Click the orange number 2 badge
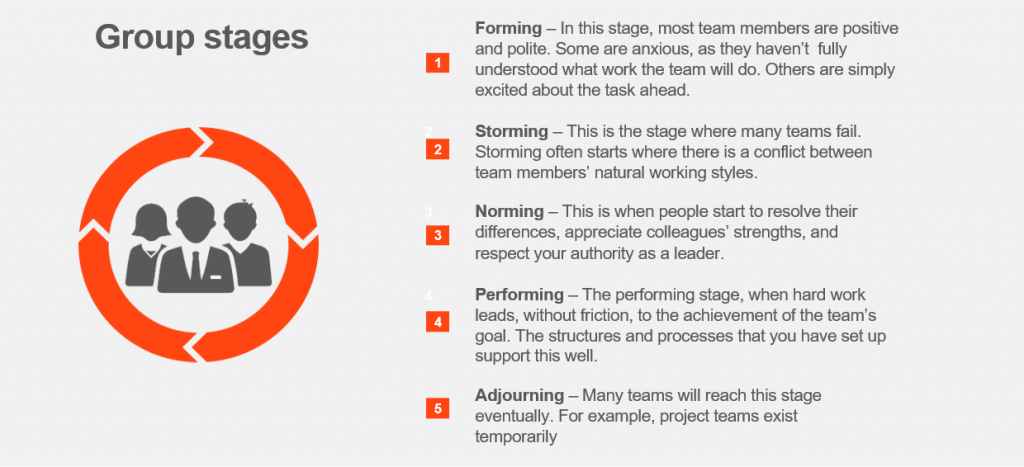Image resolution: width=1024 pixels, height=467 pixels. 438,150
